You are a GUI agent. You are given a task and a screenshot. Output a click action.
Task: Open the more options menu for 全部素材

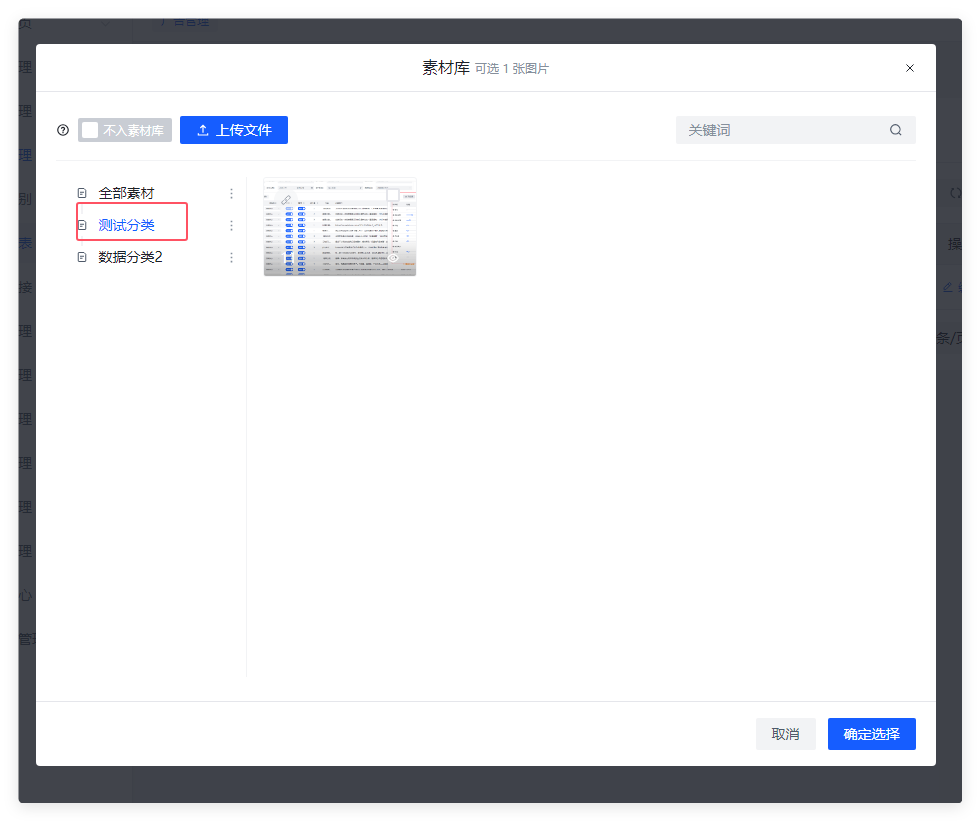[x=232, y=193]
